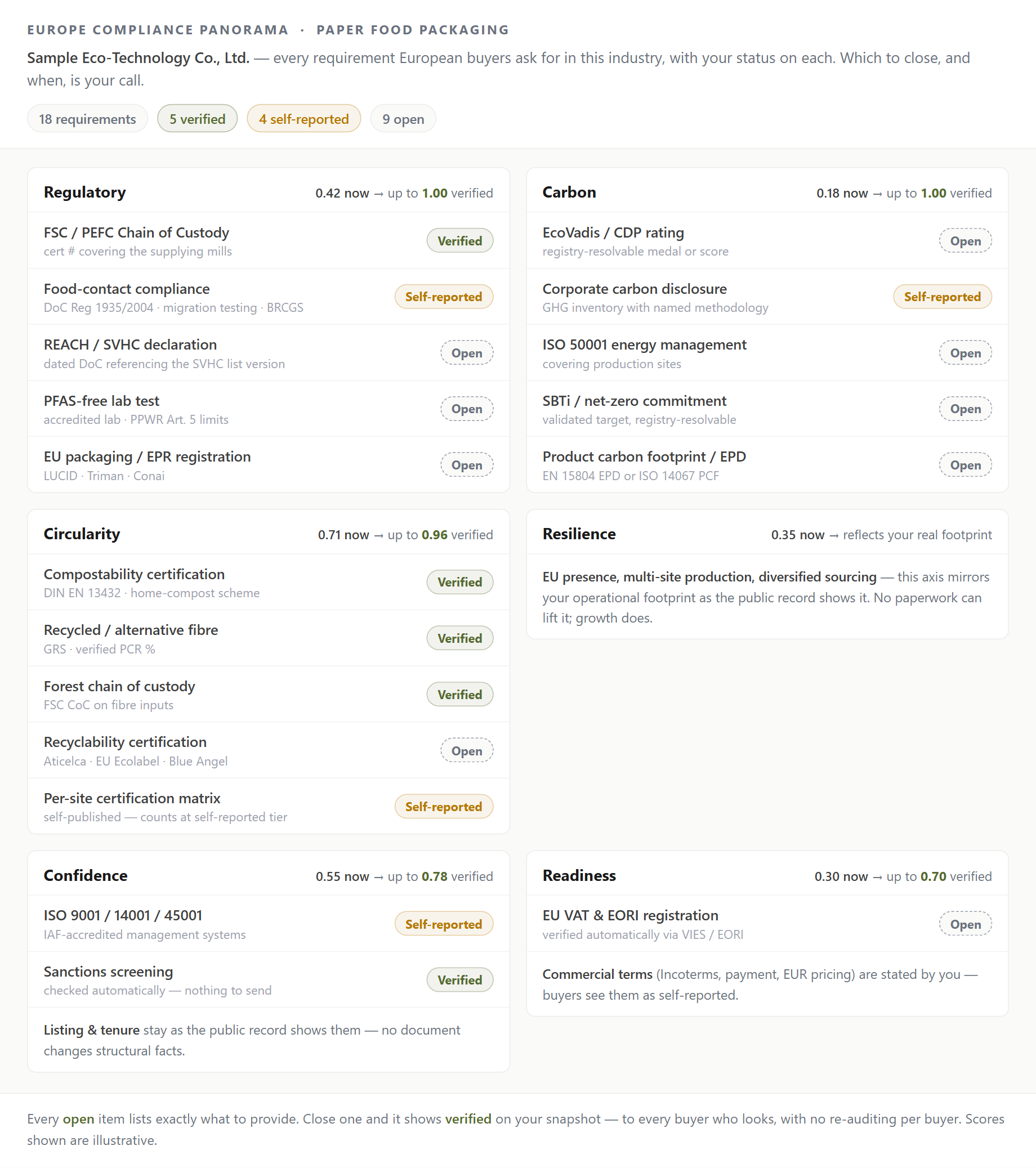Click the Confidence card heading
1036x1168 pixels.
(x=85, y=875)
